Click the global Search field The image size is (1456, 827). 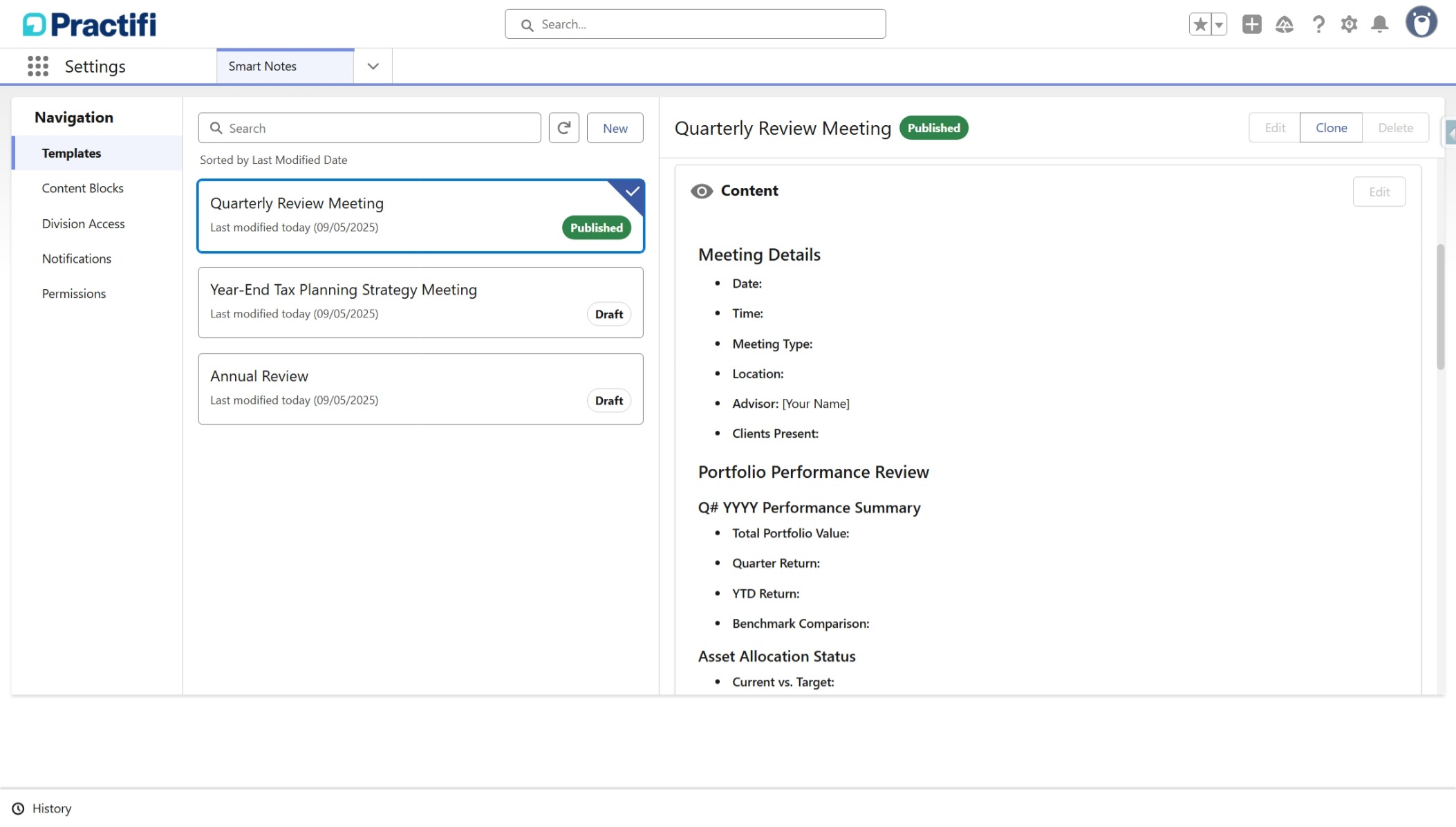(695, 24)
